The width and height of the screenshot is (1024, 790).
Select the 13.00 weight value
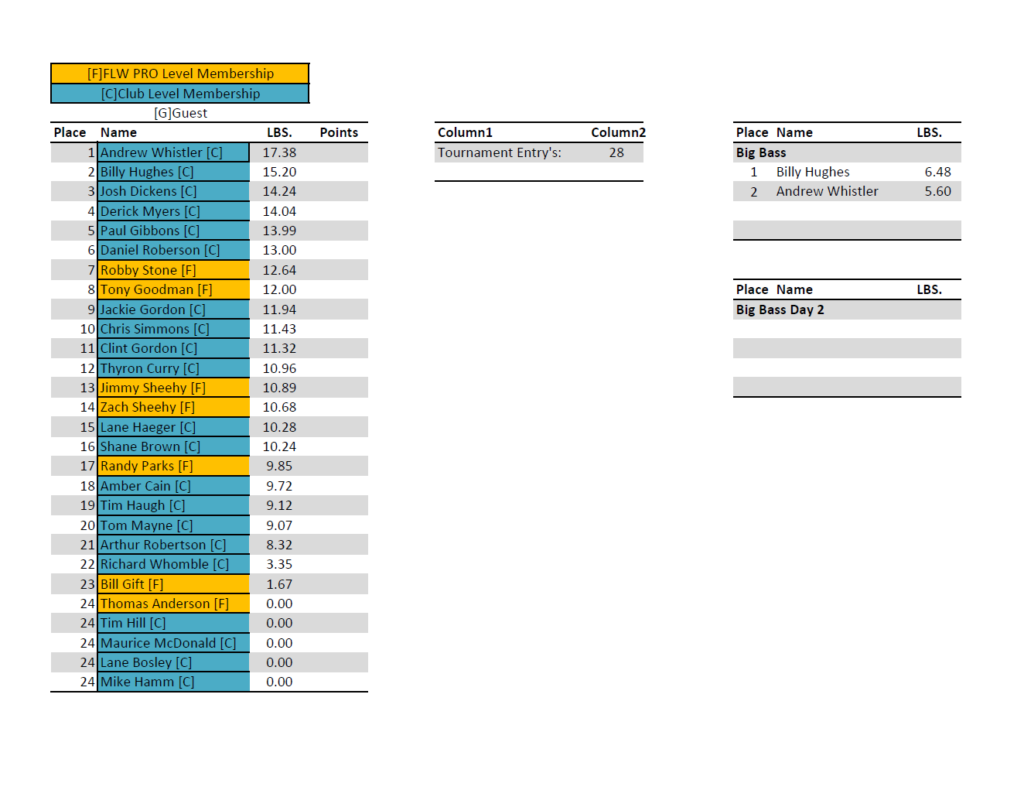pos(279,250)
